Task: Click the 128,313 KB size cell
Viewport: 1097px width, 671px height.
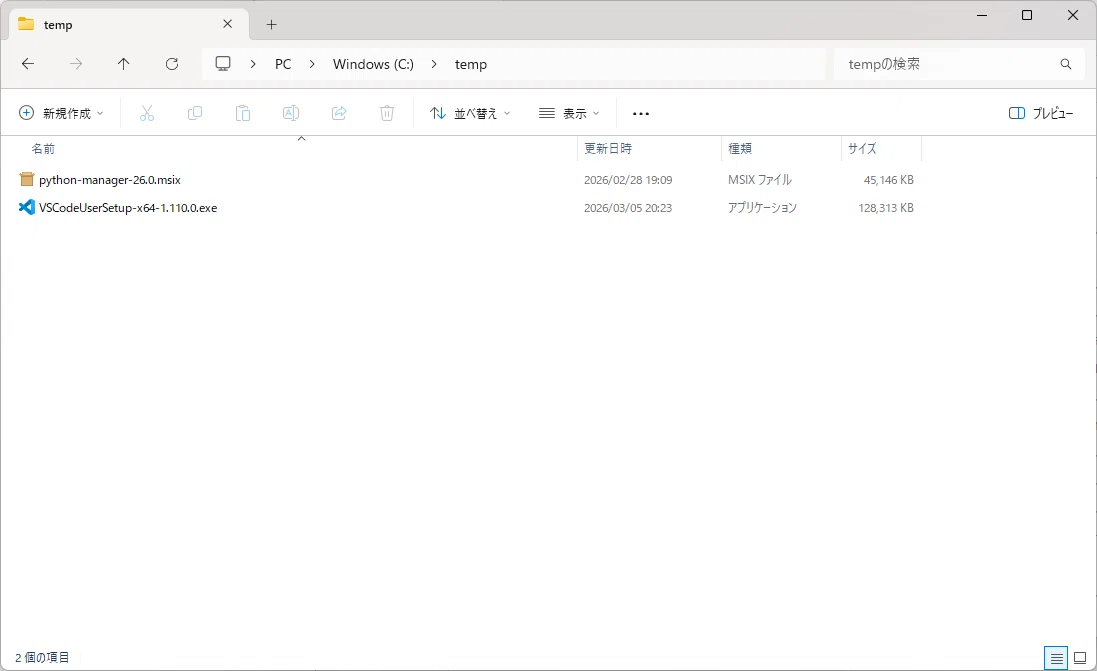Action: [886, 208]
